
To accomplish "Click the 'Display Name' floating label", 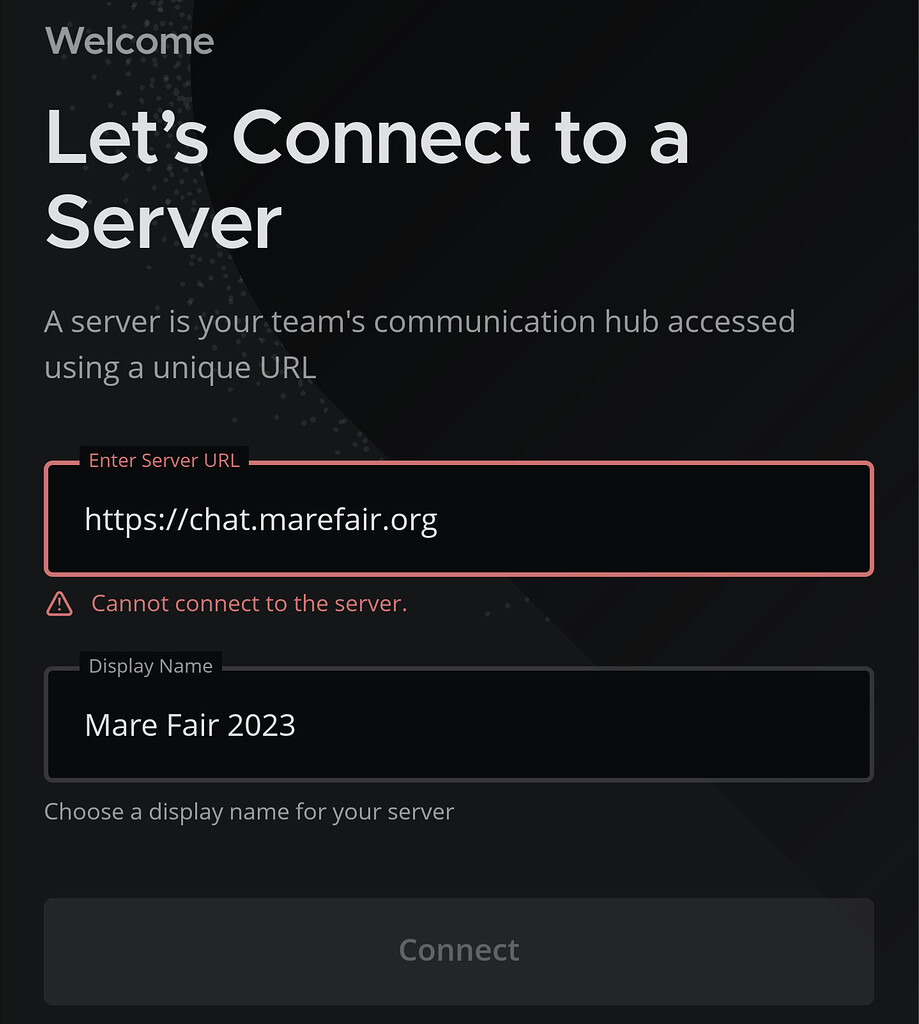I will 151,666.
